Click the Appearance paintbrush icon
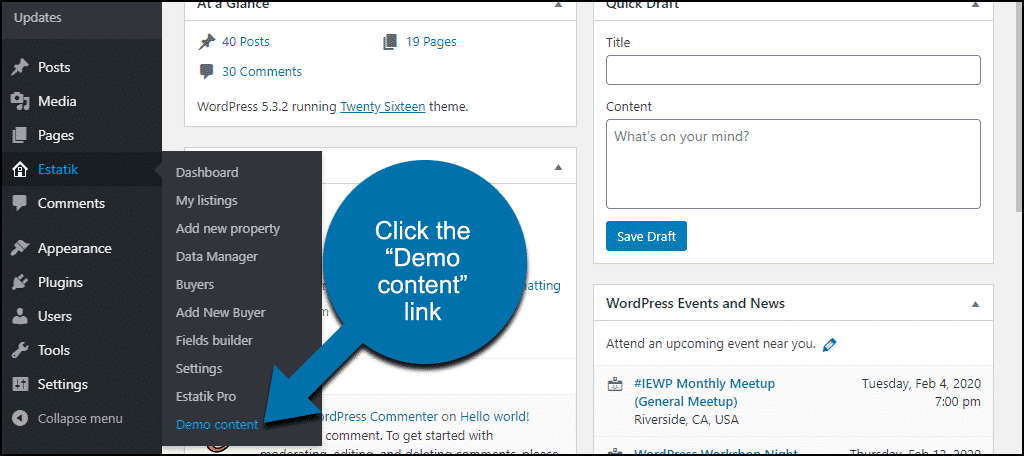 pyautogui.click(x=20, y=248)
